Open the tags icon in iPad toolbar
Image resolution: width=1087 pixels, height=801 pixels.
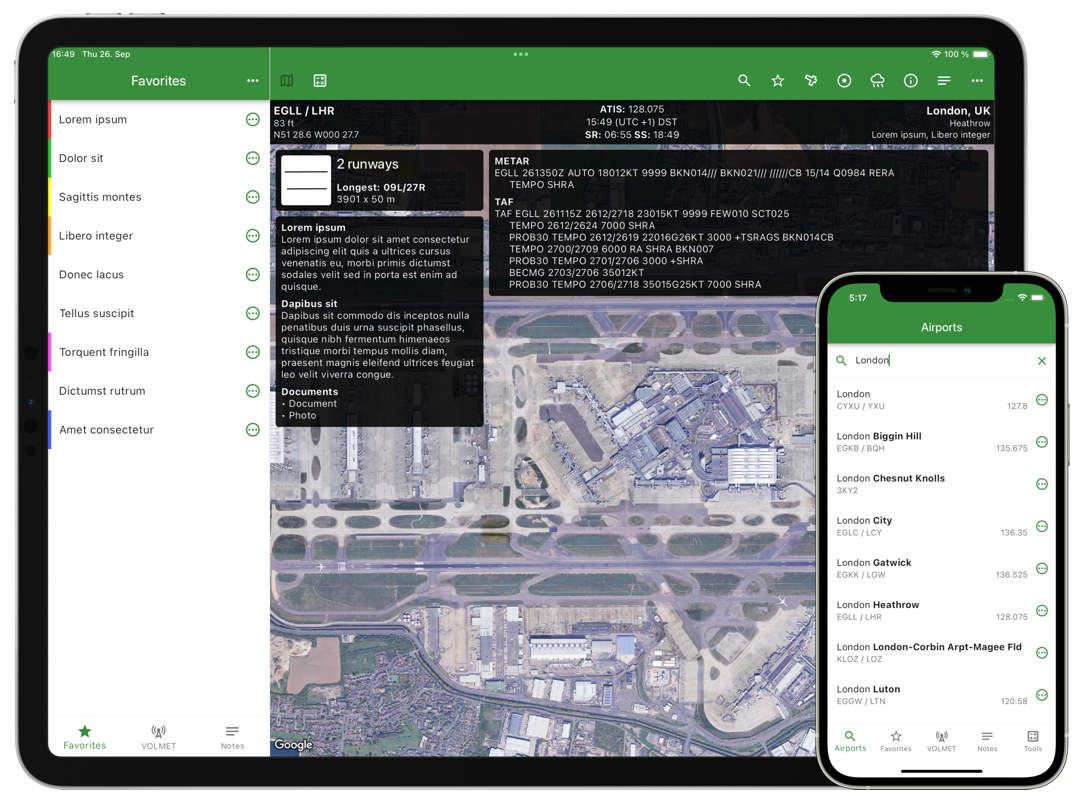[811, 80]
